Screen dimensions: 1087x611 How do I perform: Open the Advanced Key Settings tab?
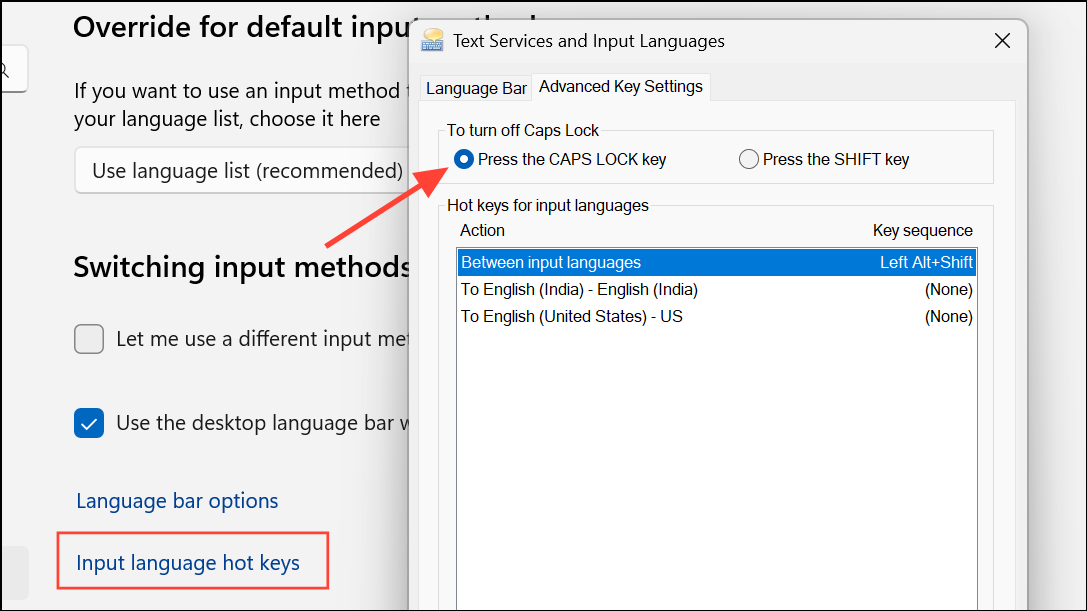tap(621, 87)
